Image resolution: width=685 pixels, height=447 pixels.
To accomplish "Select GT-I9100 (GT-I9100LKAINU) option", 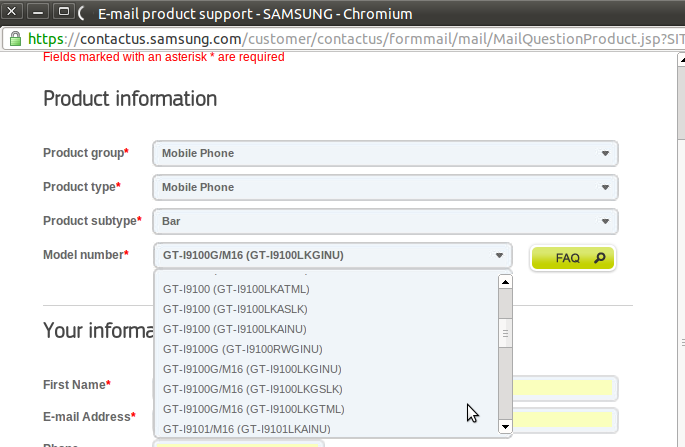I will (235, 329).
